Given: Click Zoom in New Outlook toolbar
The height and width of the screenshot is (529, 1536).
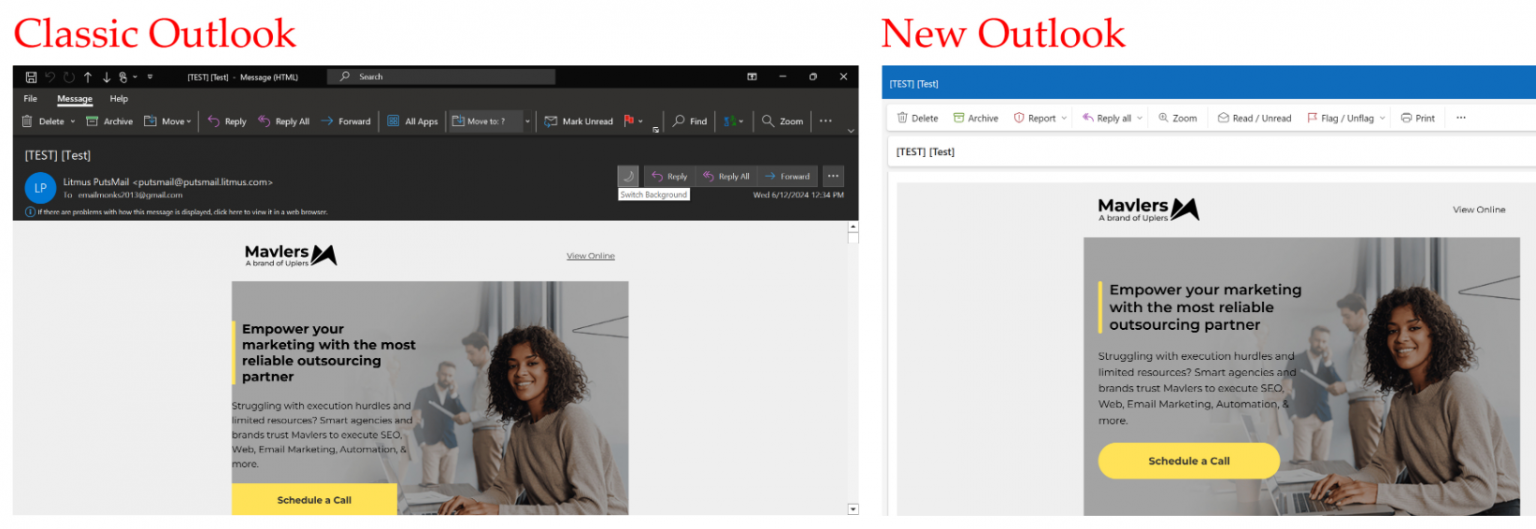Looking at the screenshot, I should (x=1177, y=118).
